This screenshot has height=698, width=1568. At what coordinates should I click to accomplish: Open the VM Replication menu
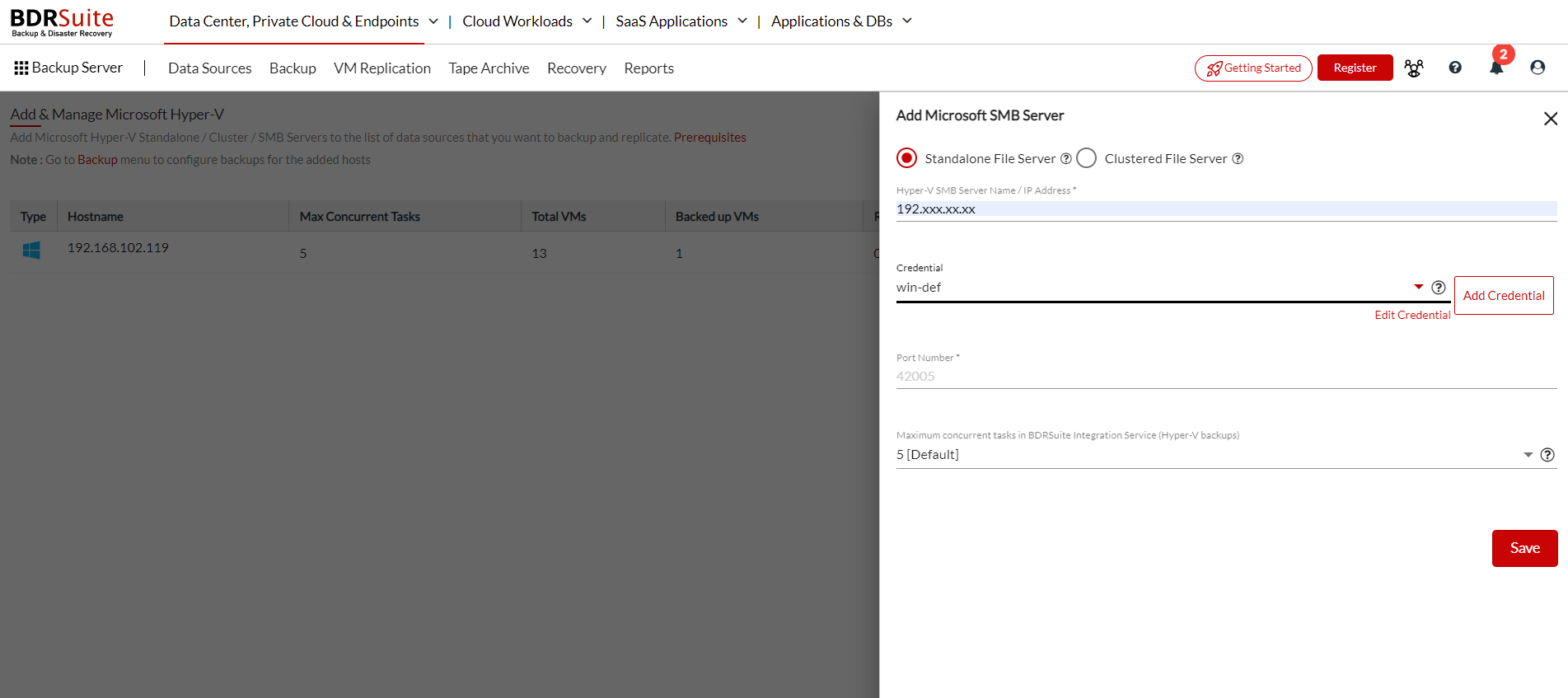click(382, 68)
